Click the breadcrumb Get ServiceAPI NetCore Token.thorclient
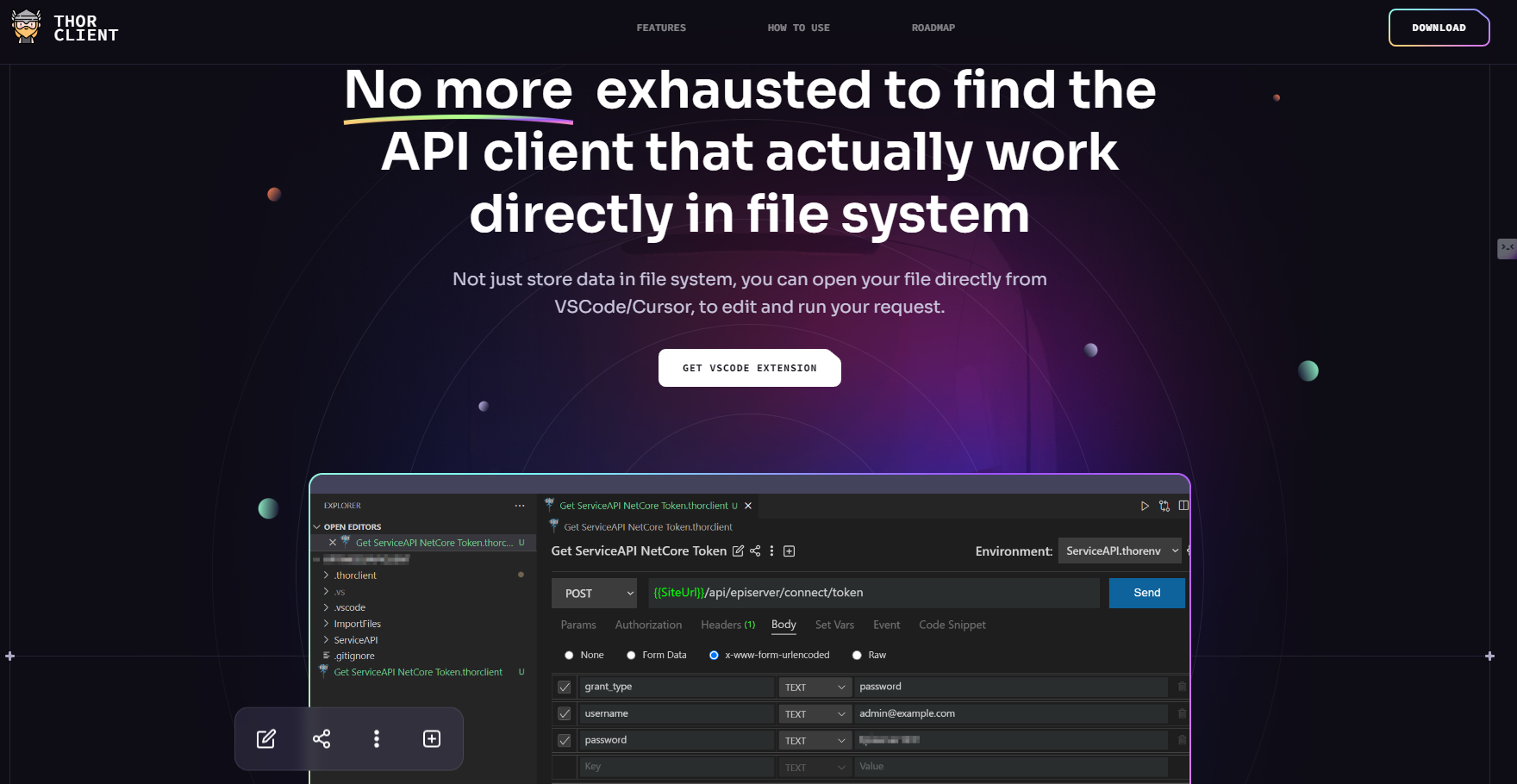Screen dimensions: 1517x784 (x=648, y=527)
